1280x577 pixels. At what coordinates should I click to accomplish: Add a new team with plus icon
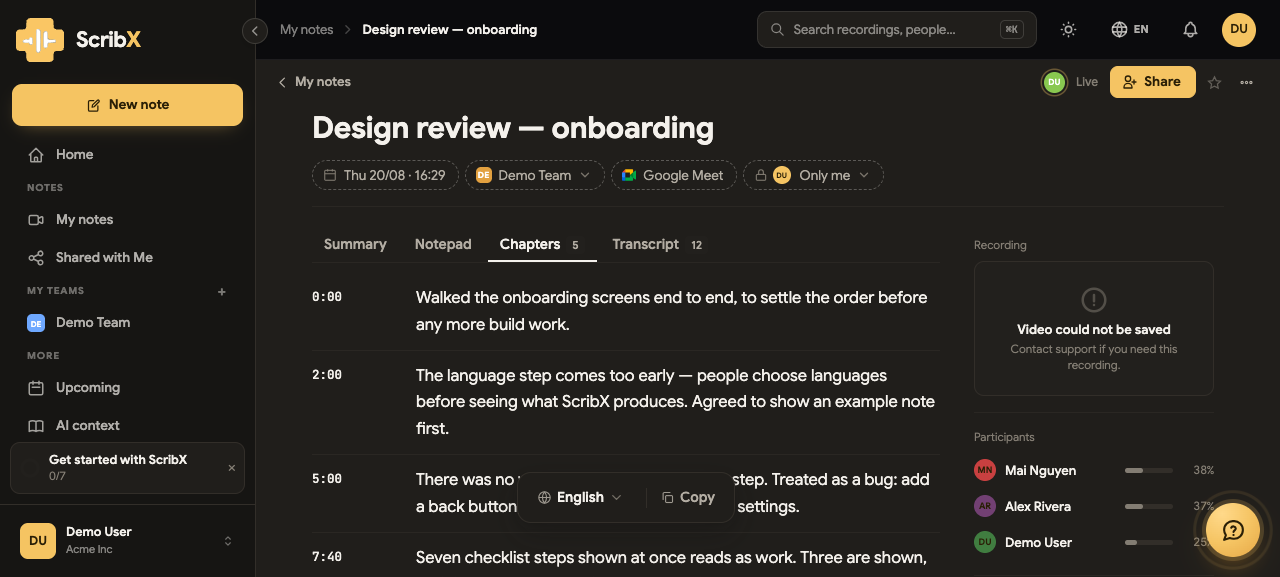222,292
